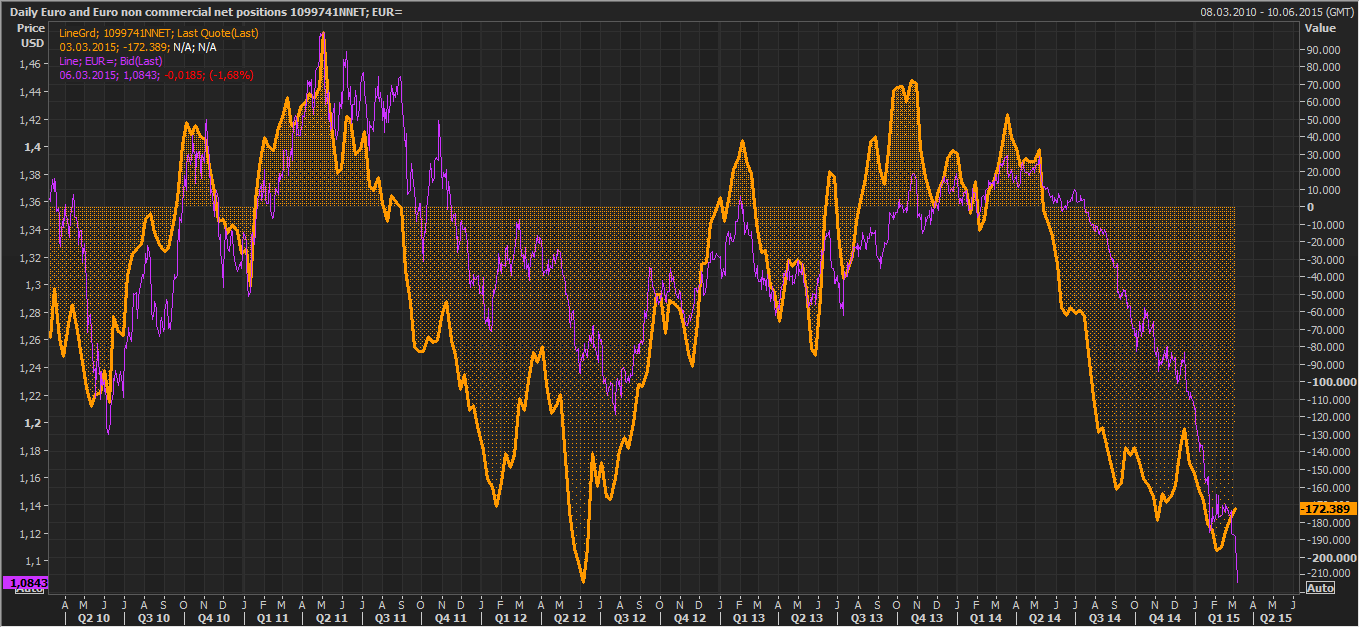Image resolution: width=1360 pixels, height=628 pixels.
Task: Click the Q4 10 quarter label
Action: (x=214, y=618)
